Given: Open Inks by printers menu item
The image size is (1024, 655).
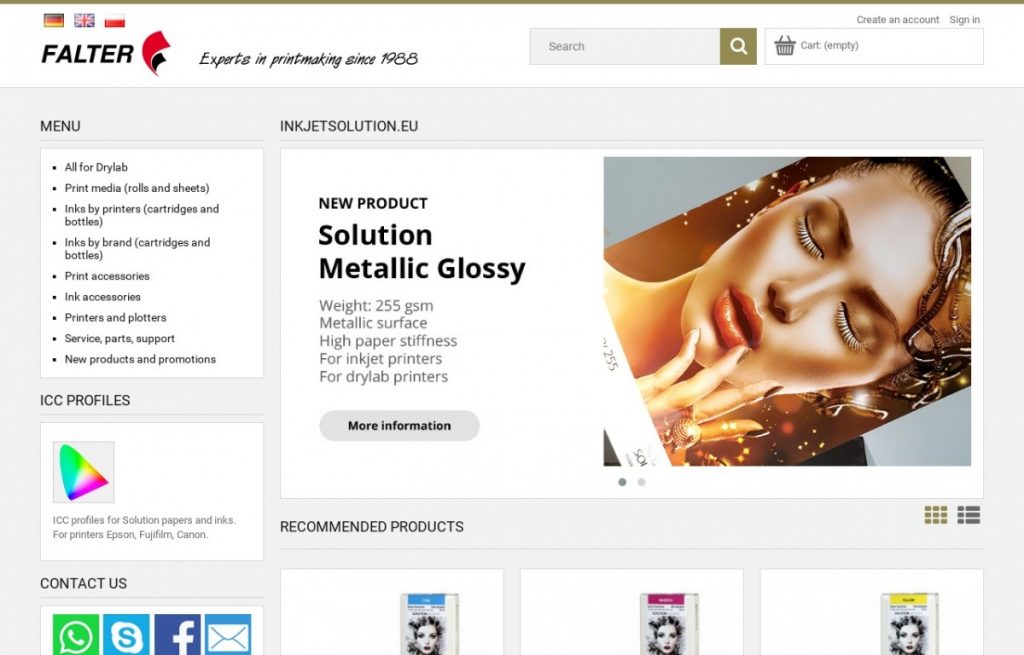Looking at the screenshot, I should (x=142, y=215).
